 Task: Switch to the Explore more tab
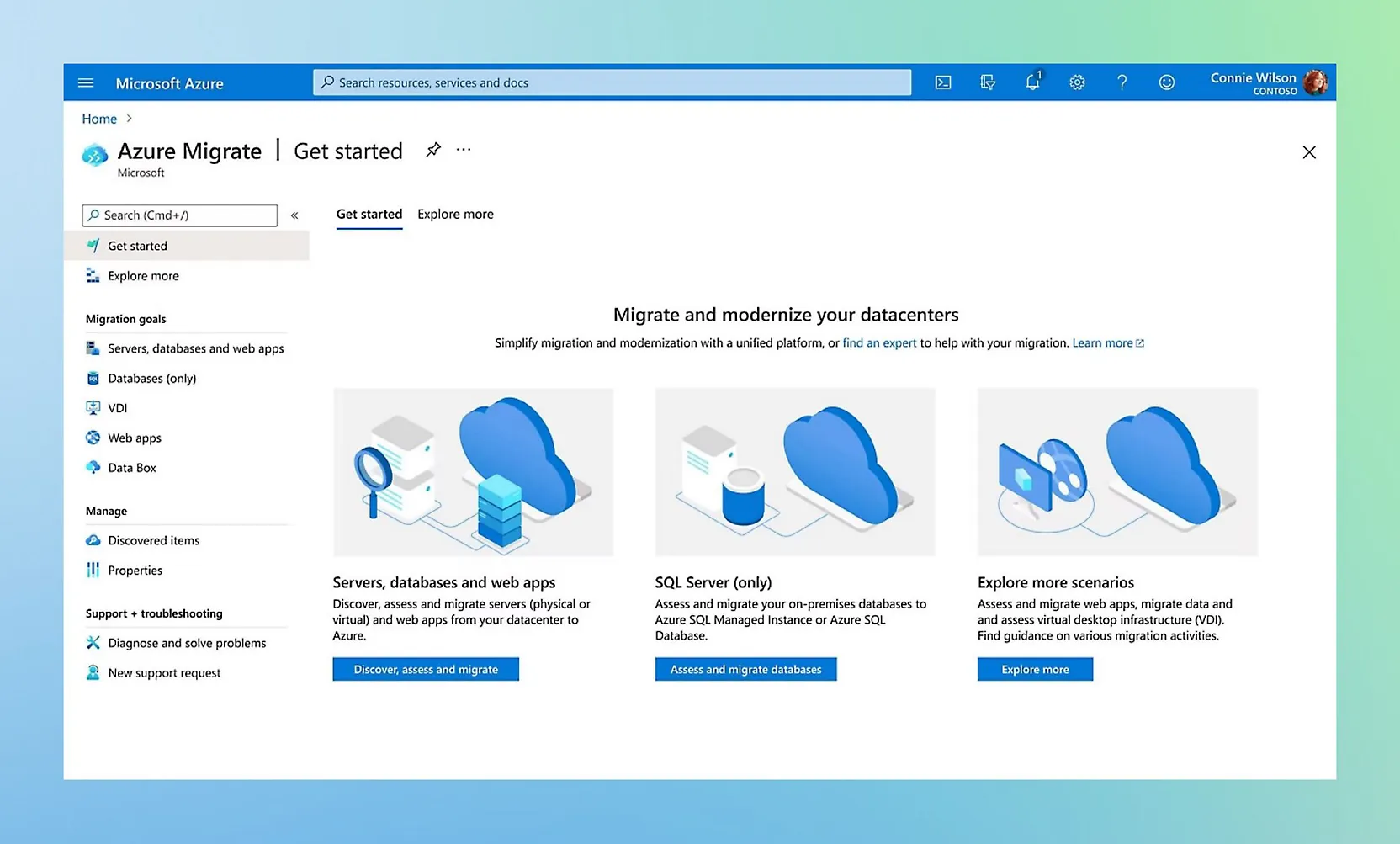click(455, 215)
